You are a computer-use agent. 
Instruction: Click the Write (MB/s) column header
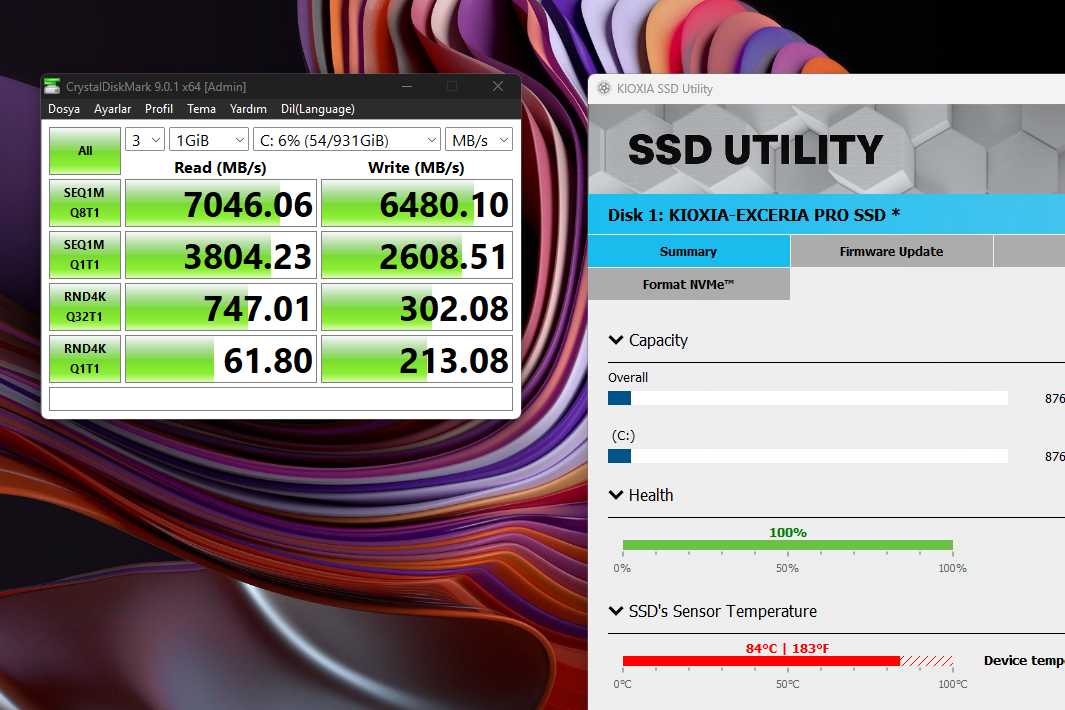(416, 168)
